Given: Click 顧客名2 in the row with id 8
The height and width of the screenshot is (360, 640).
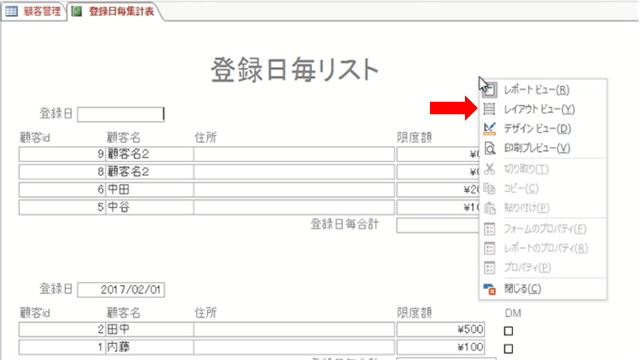Looking at the screenshot, I should 149,172.
